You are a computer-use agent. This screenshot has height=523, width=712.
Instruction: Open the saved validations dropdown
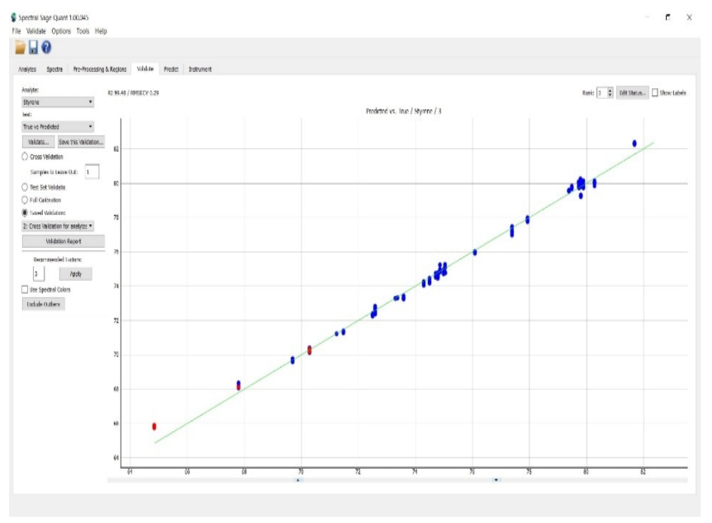(x=58, y=226)
